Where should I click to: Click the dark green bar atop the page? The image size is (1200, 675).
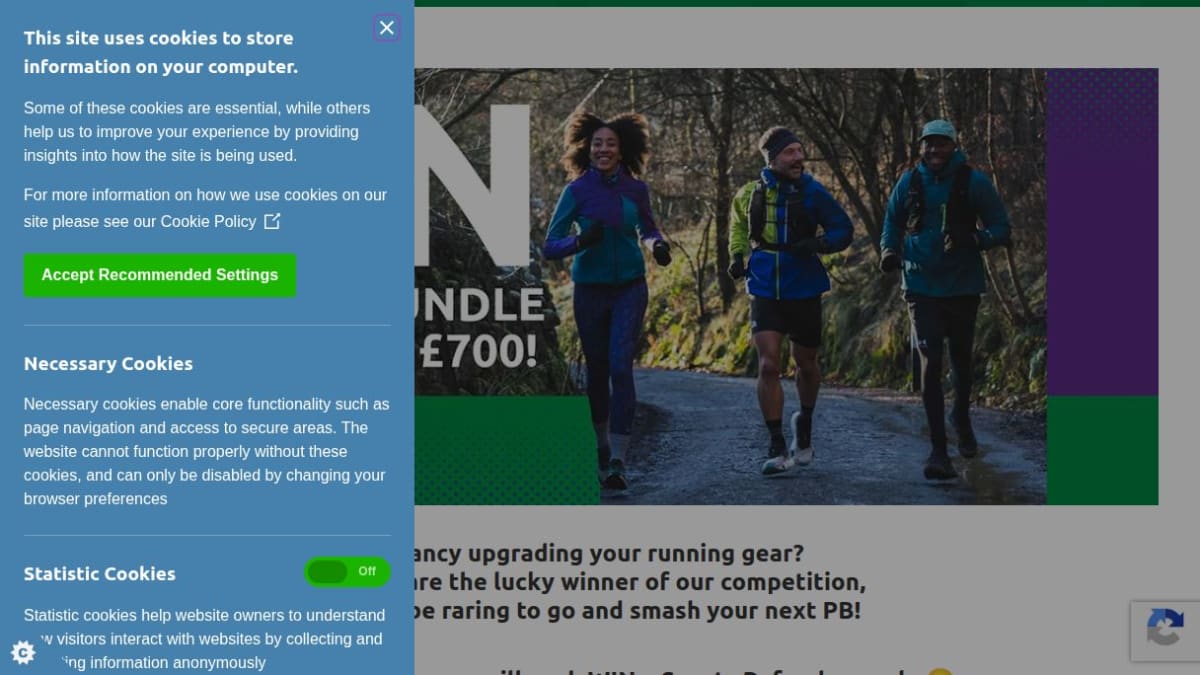807,3
